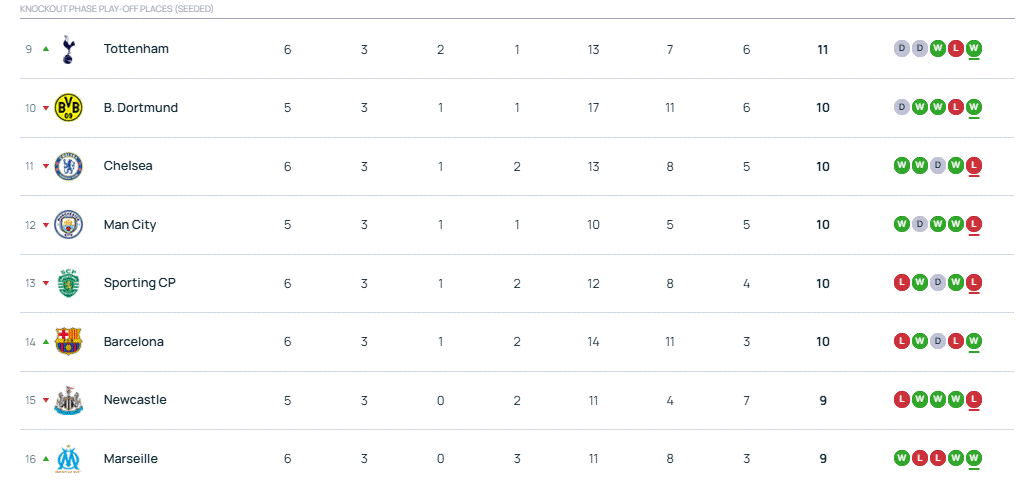Click the Barcelona club crest
1036x490 pixels.
coord(68,342)
